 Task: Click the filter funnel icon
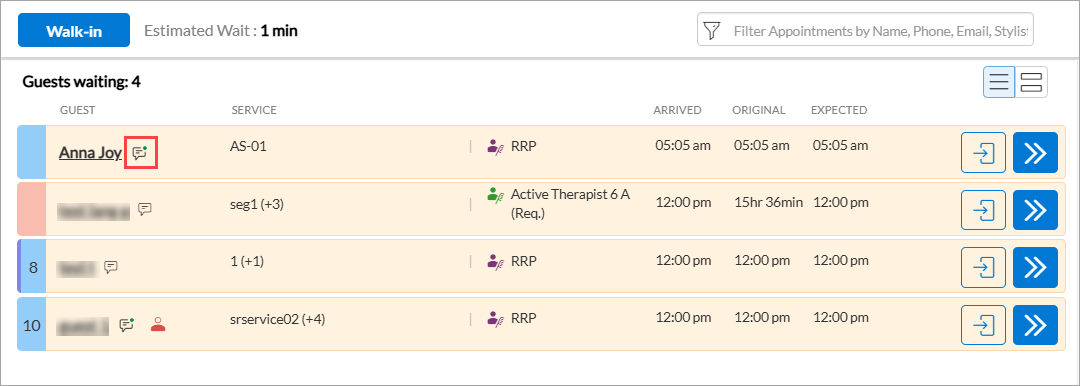point(712,30)
